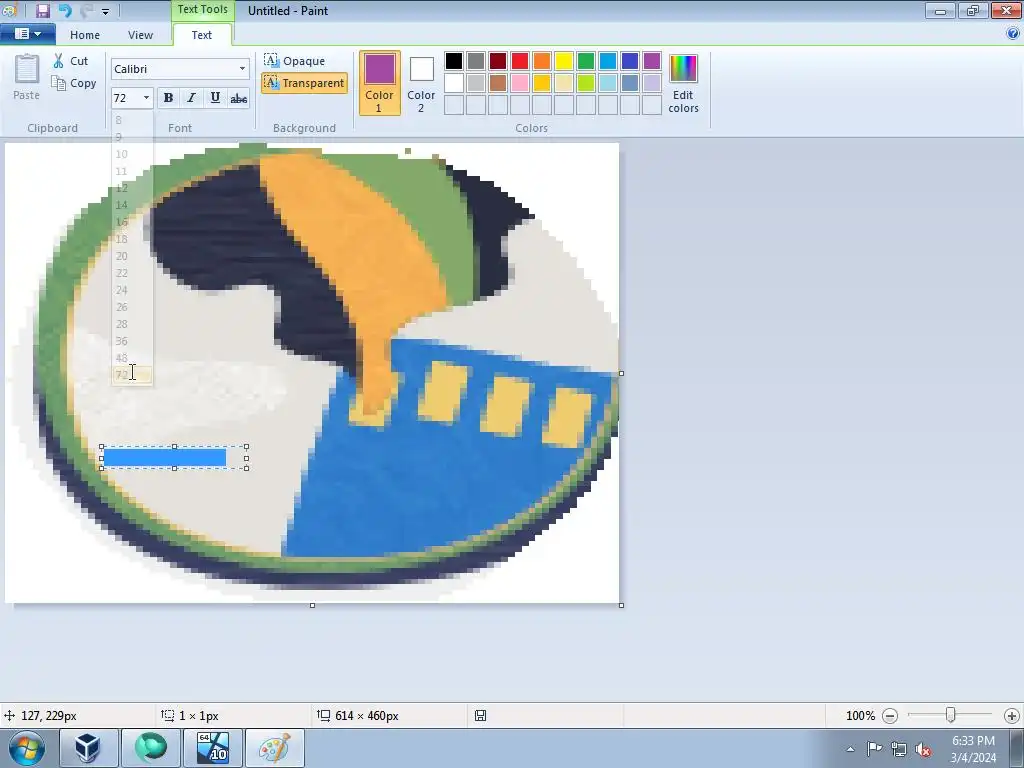Click the muted volume tray icon
Image resolution: width=1024 pixels, height=768 pixels.
coord(923,750)
